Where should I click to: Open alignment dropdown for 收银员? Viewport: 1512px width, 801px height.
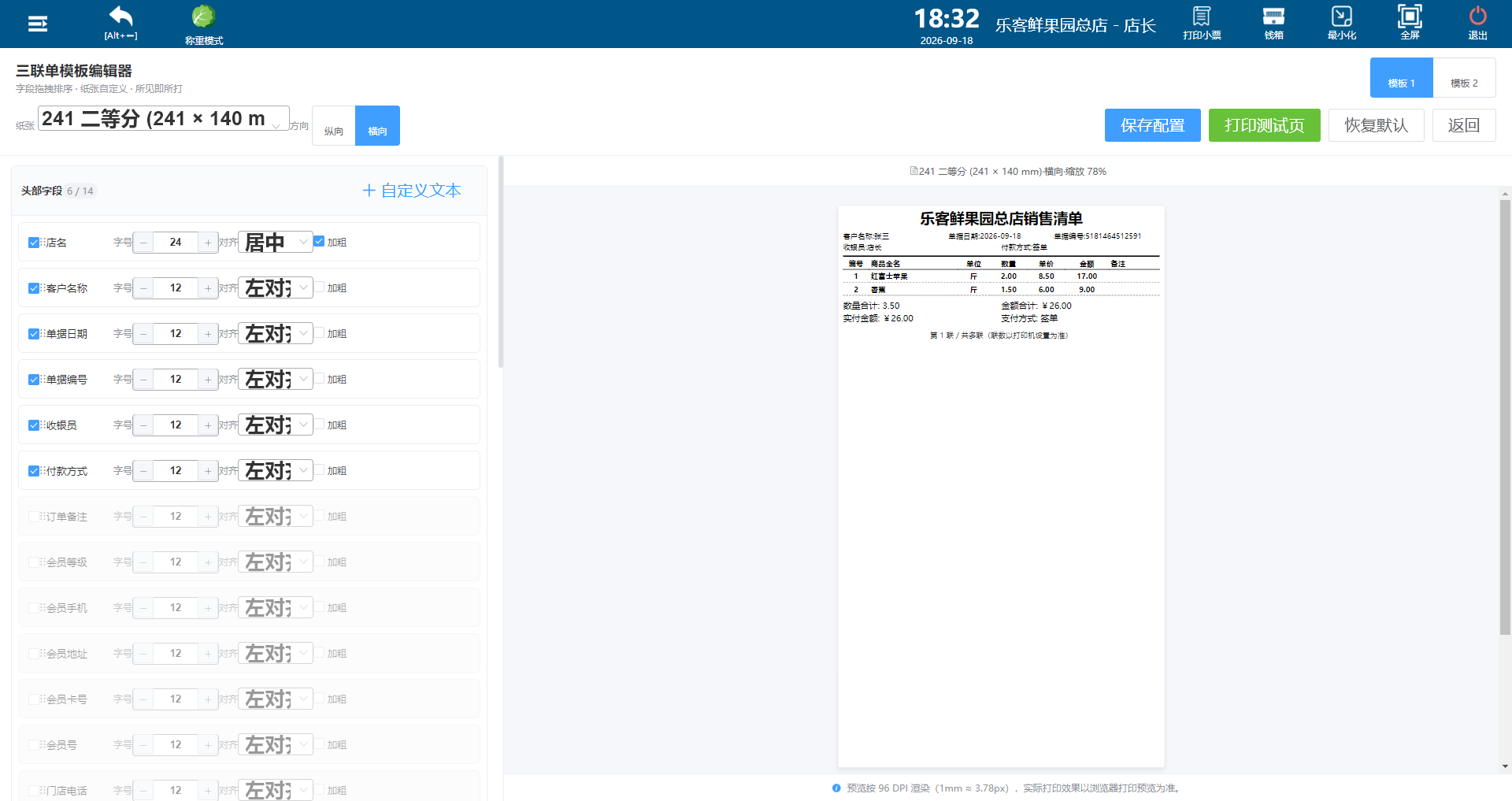(x=276, y=425)
